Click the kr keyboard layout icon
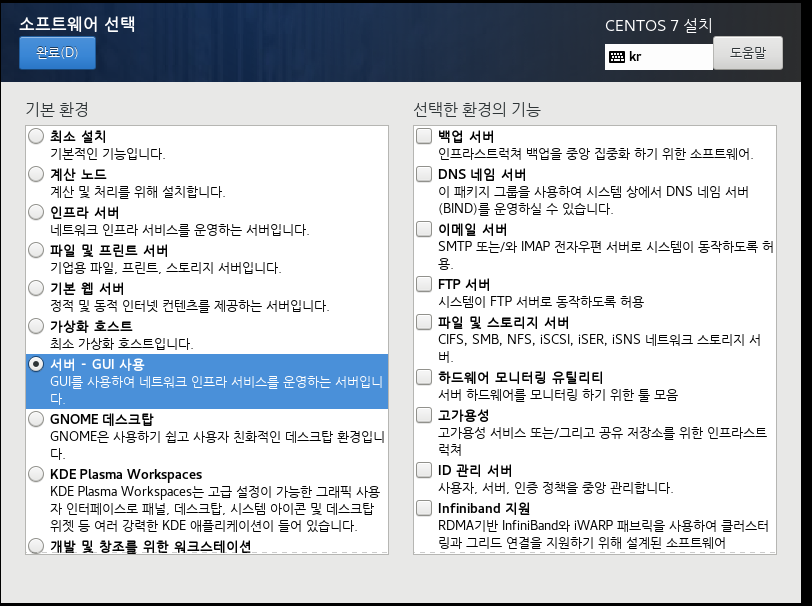812x606 pixels. [617, 57]
